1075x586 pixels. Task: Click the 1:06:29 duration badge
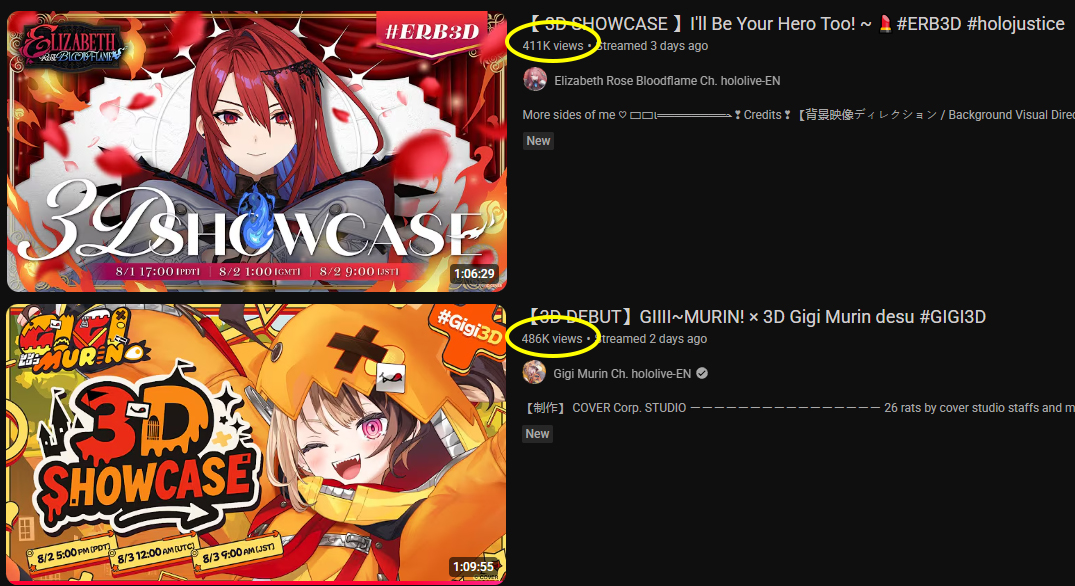tap(474, 273)
